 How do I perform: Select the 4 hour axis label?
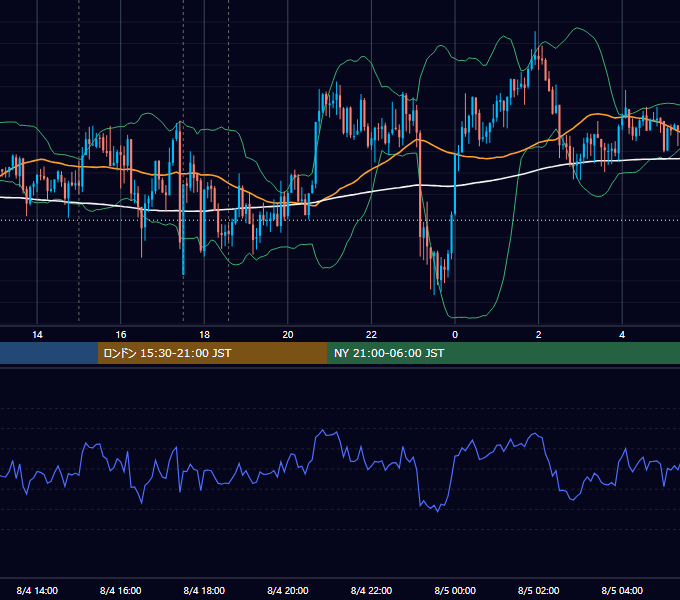click(x=622, y=335)
